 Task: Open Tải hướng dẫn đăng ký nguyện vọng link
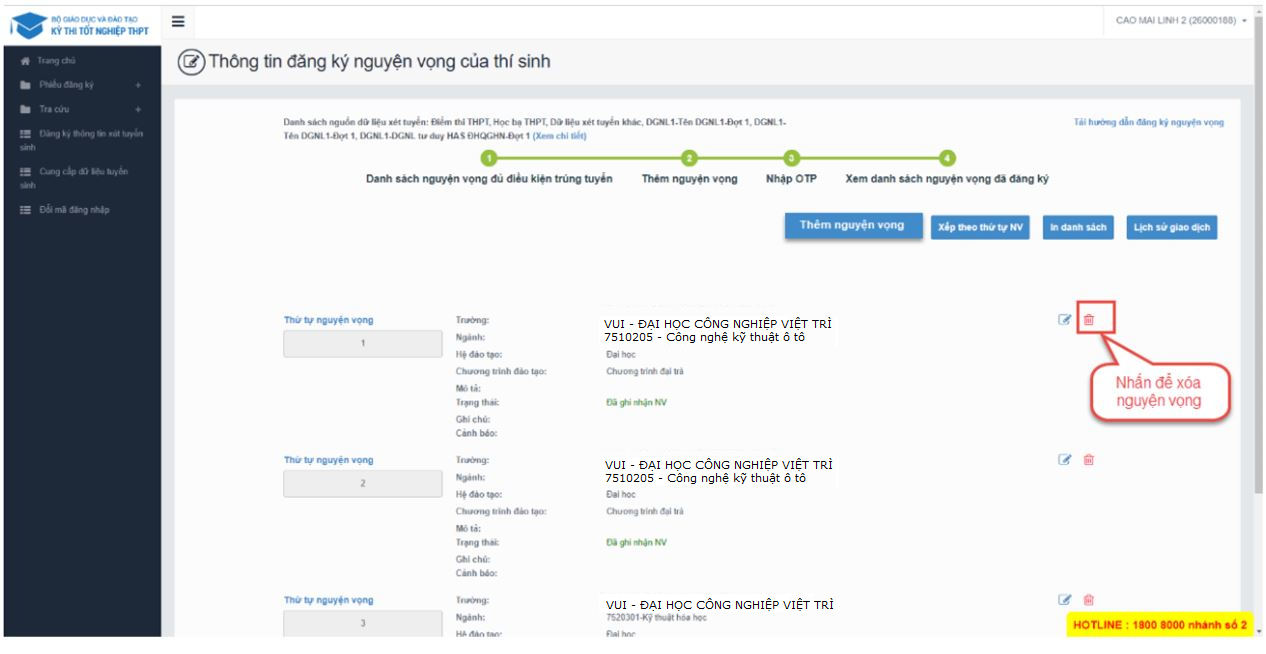1148,123
